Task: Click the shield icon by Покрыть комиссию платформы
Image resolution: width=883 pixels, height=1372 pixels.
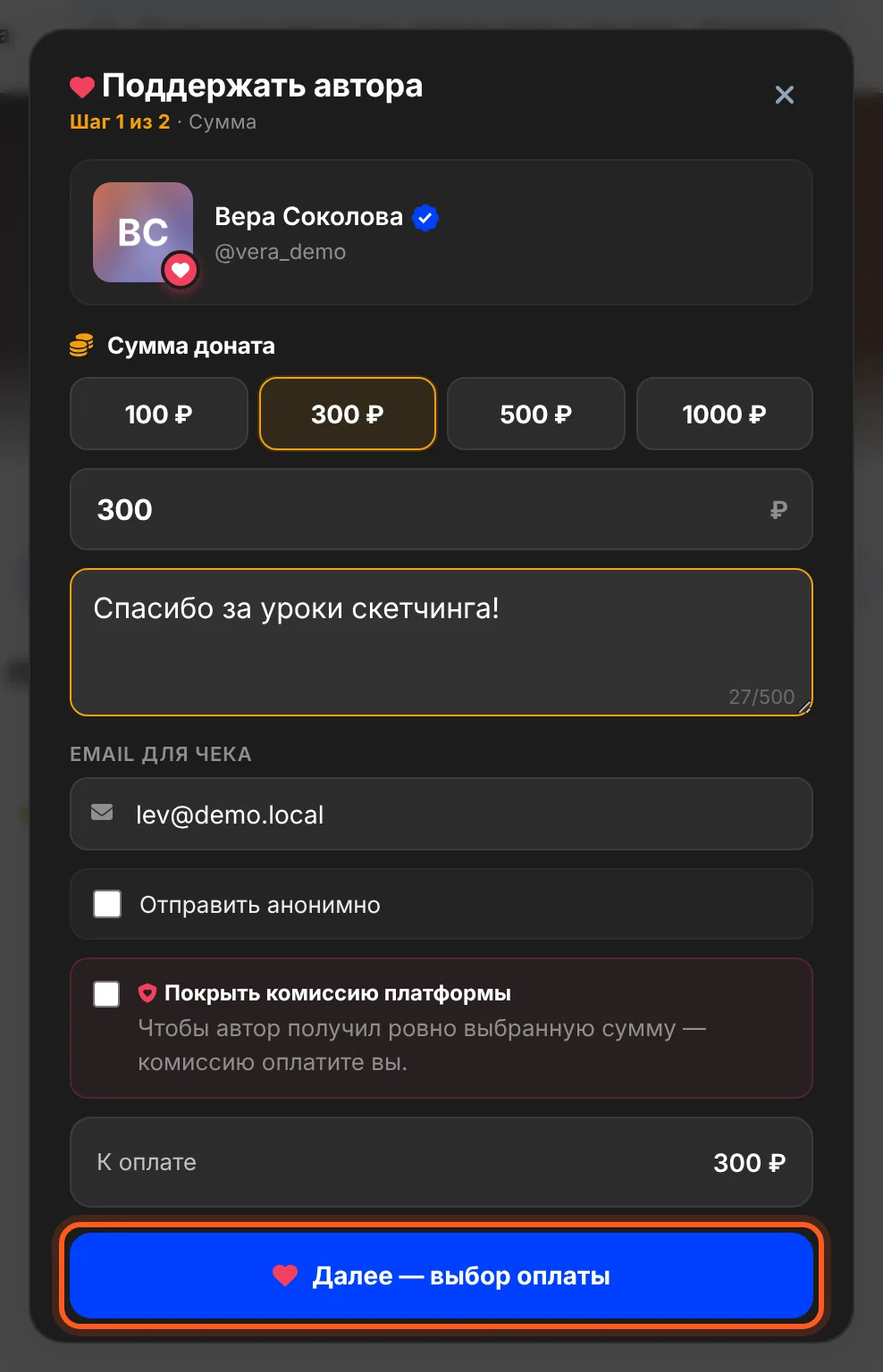Action: (x=147, y=992)
